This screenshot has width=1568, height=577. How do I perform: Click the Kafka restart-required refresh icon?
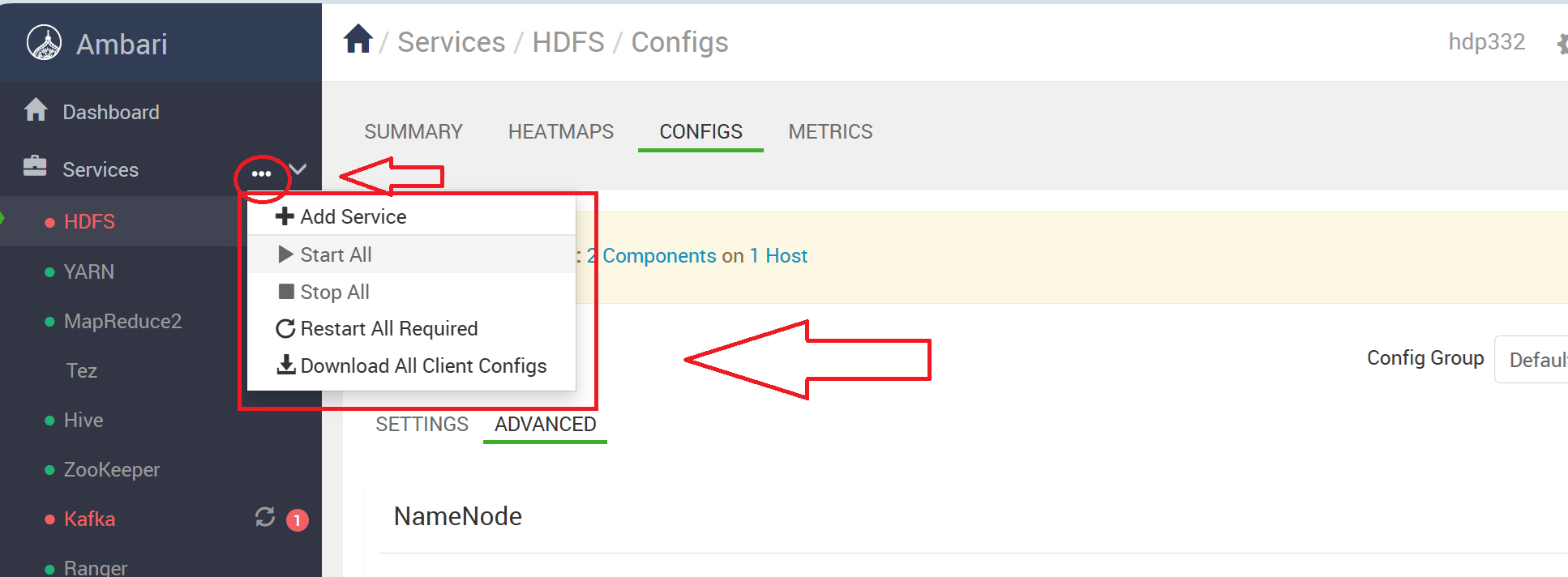265,517
